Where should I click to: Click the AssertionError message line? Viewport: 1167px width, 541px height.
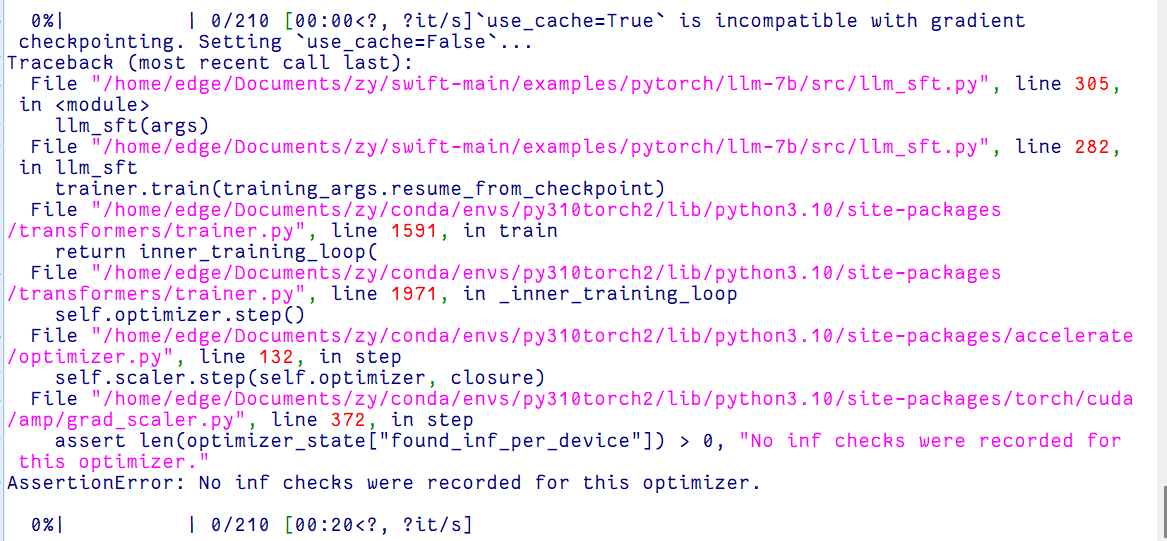[x=383, y=483]
